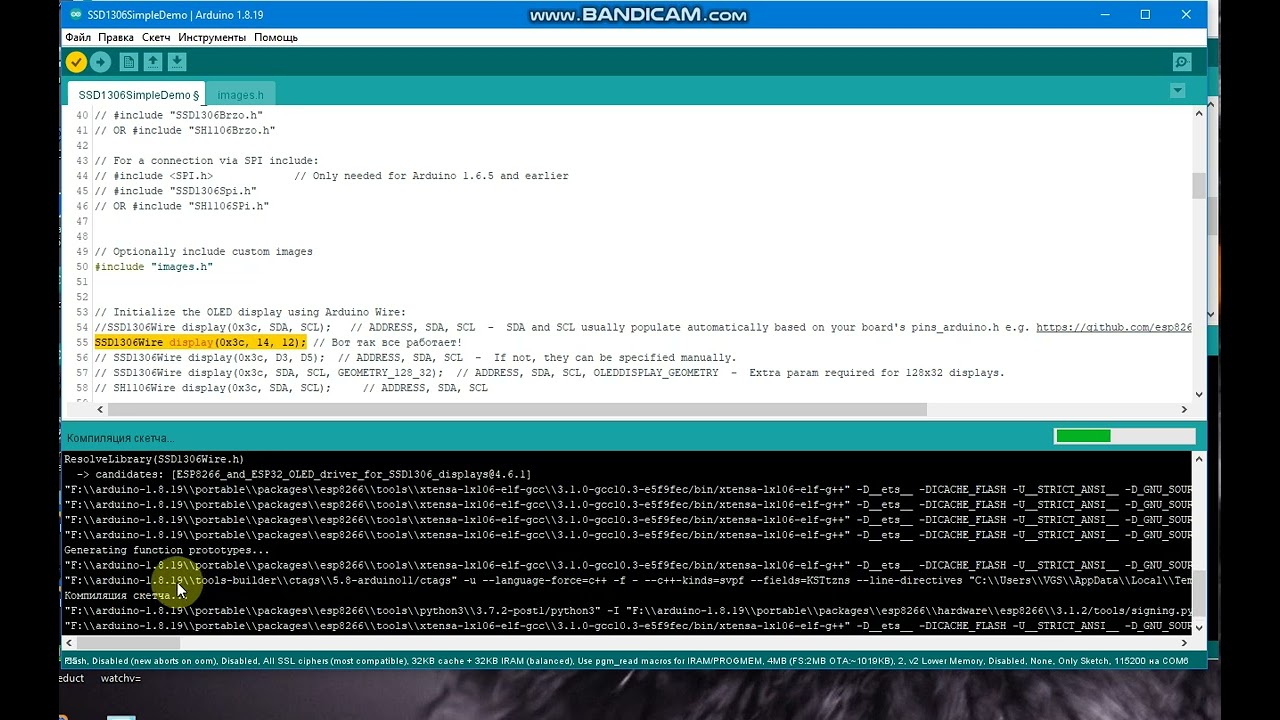Click the code editor's vertical scrollbar up arrow

(1199, 113)
